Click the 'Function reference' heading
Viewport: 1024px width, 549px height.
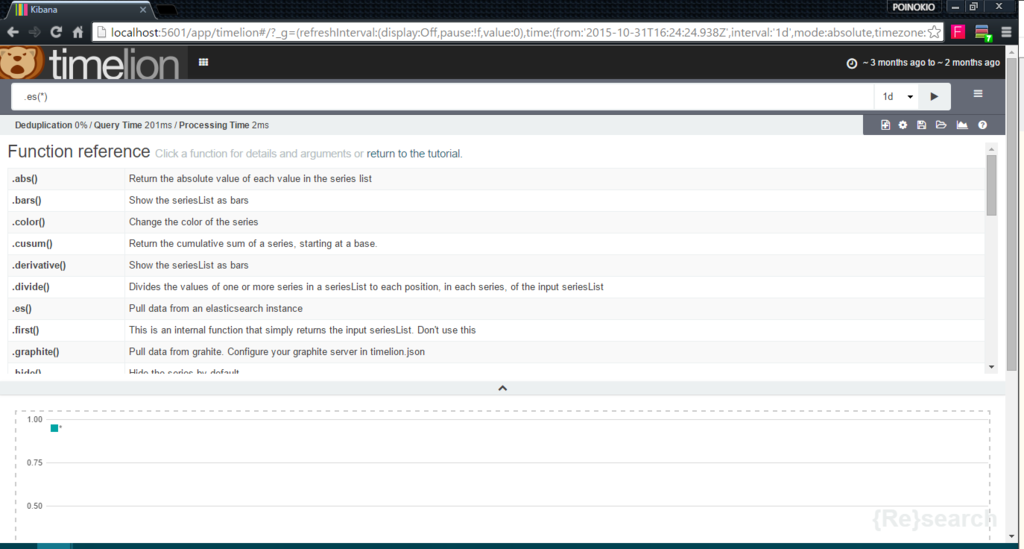pyautogui.click(x=79, y=151)
